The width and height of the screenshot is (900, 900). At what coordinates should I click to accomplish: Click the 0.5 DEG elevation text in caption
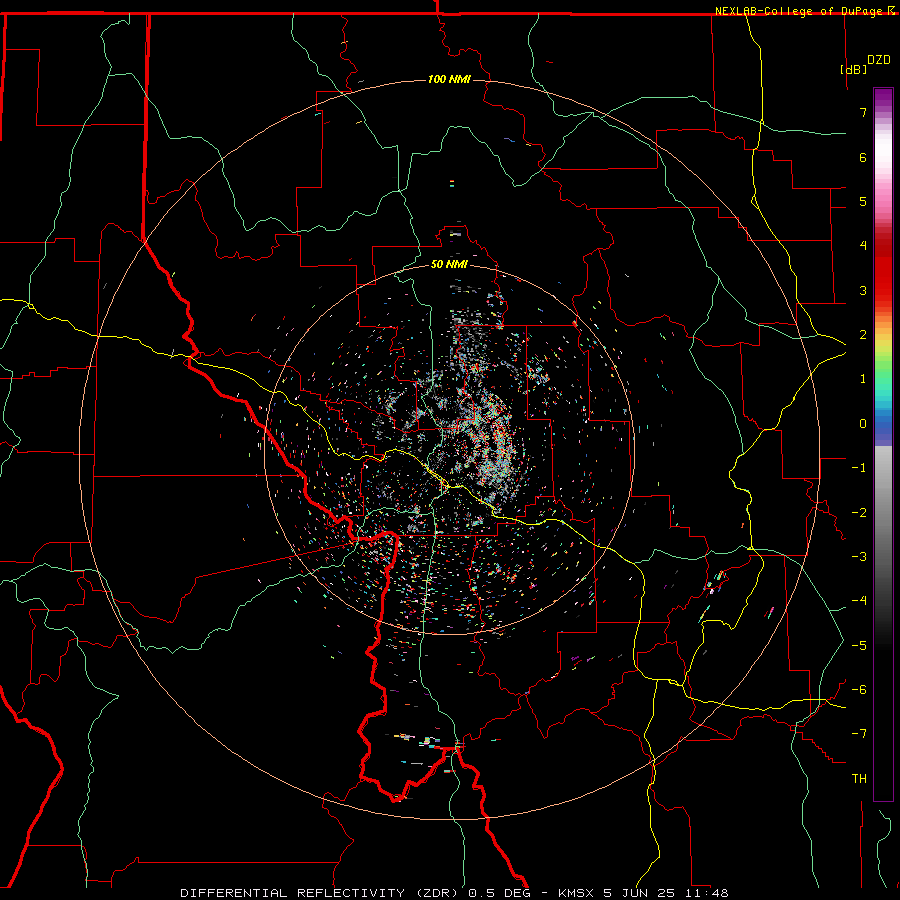[499, 893]
